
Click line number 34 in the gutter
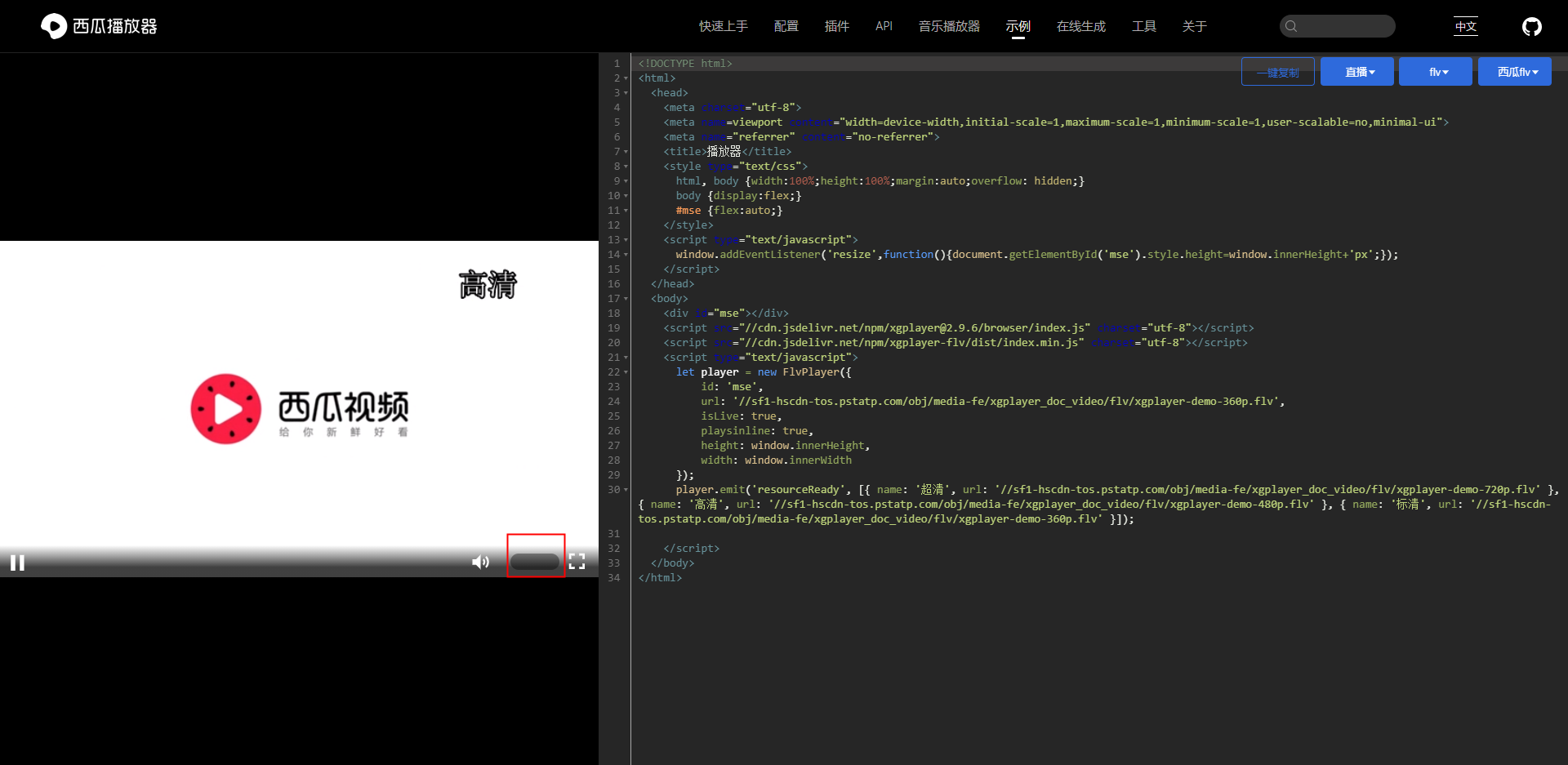tap(613, 578)
